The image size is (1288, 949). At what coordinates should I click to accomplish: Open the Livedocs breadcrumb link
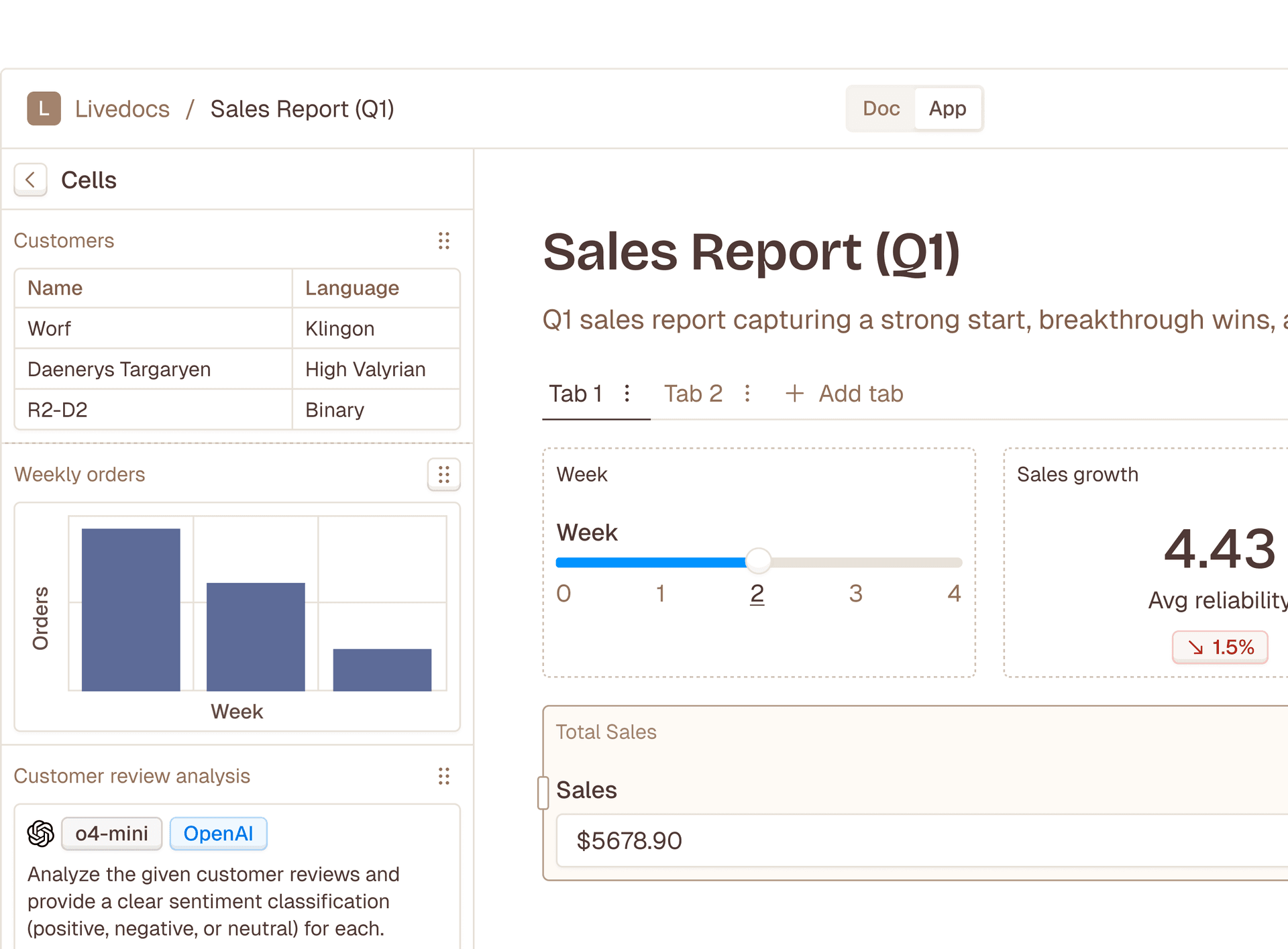[x=122, y=109]
